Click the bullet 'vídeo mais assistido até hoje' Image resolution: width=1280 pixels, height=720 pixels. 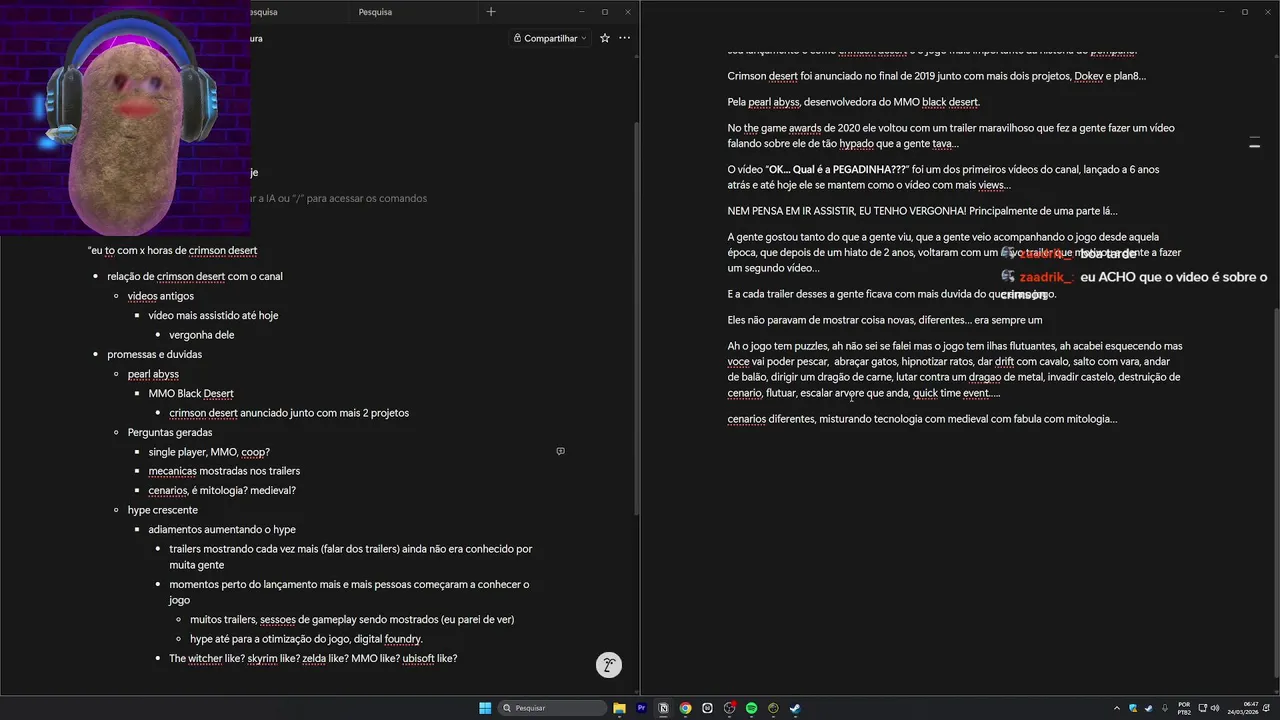(x=213, y=315)
